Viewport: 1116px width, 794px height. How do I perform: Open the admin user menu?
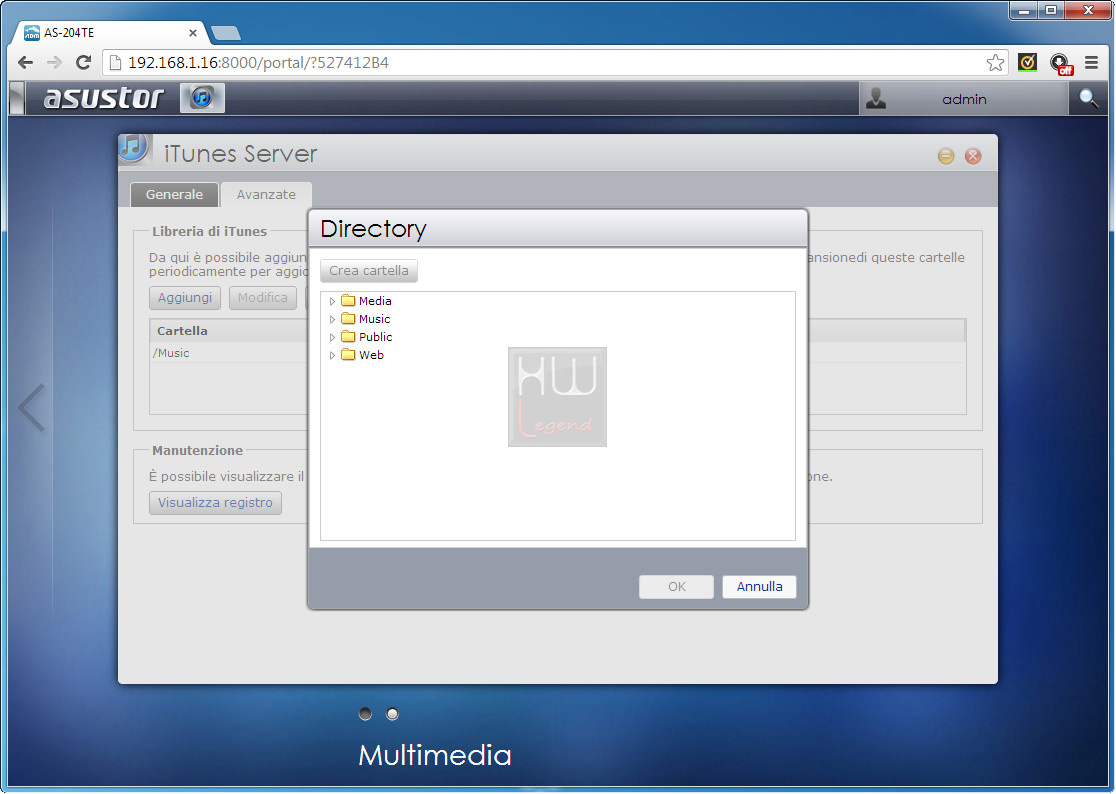pyautogui.click(x=964, y=98)
